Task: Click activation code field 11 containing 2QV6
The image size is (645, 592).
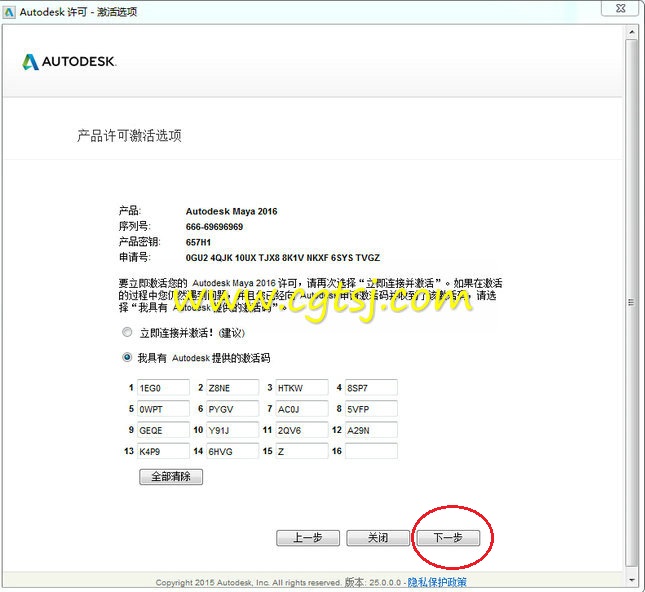Action: [x=302, y=430]
